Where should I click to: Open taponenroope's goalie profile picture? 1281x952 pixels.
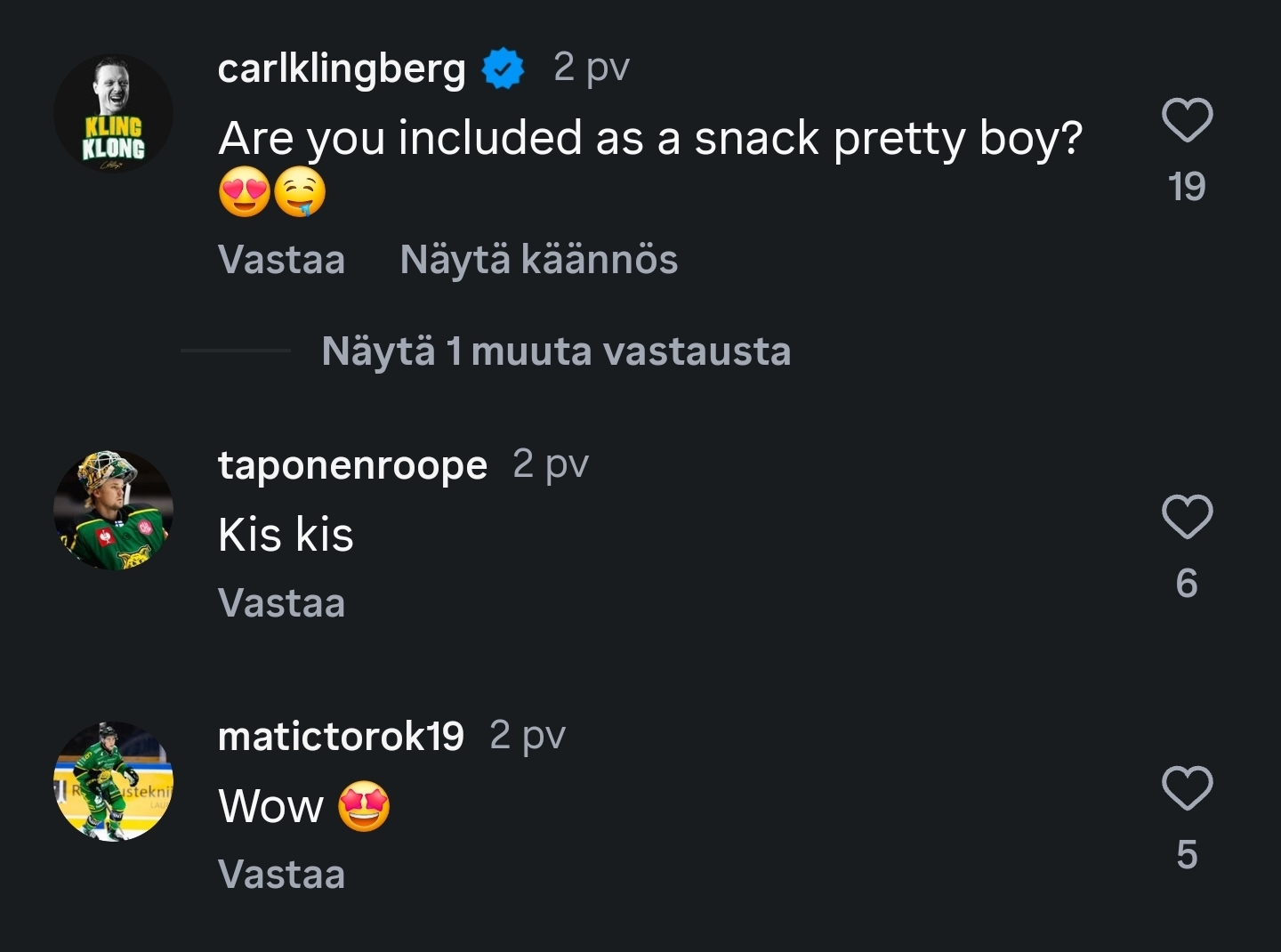pyautogui.click(x=113, y=511)
